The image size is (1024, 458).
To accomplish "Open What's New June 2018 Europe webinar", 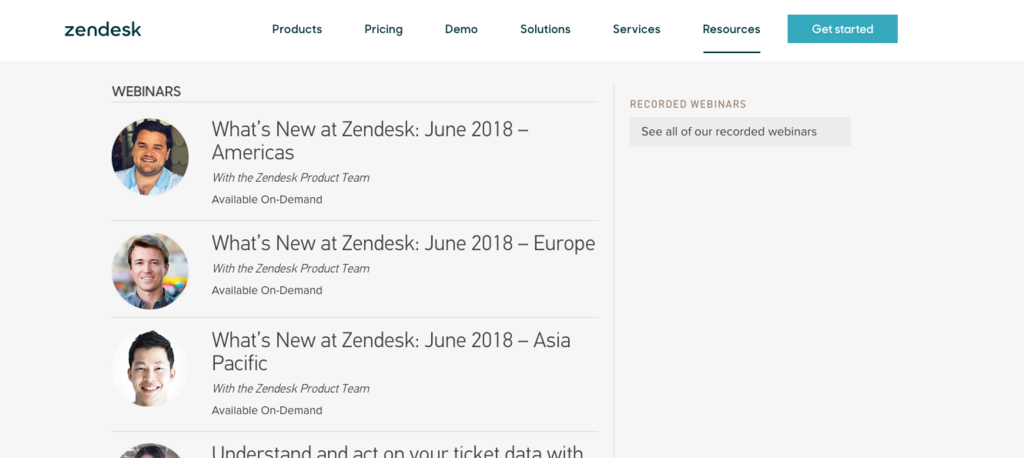I will [x=403, y=243].
